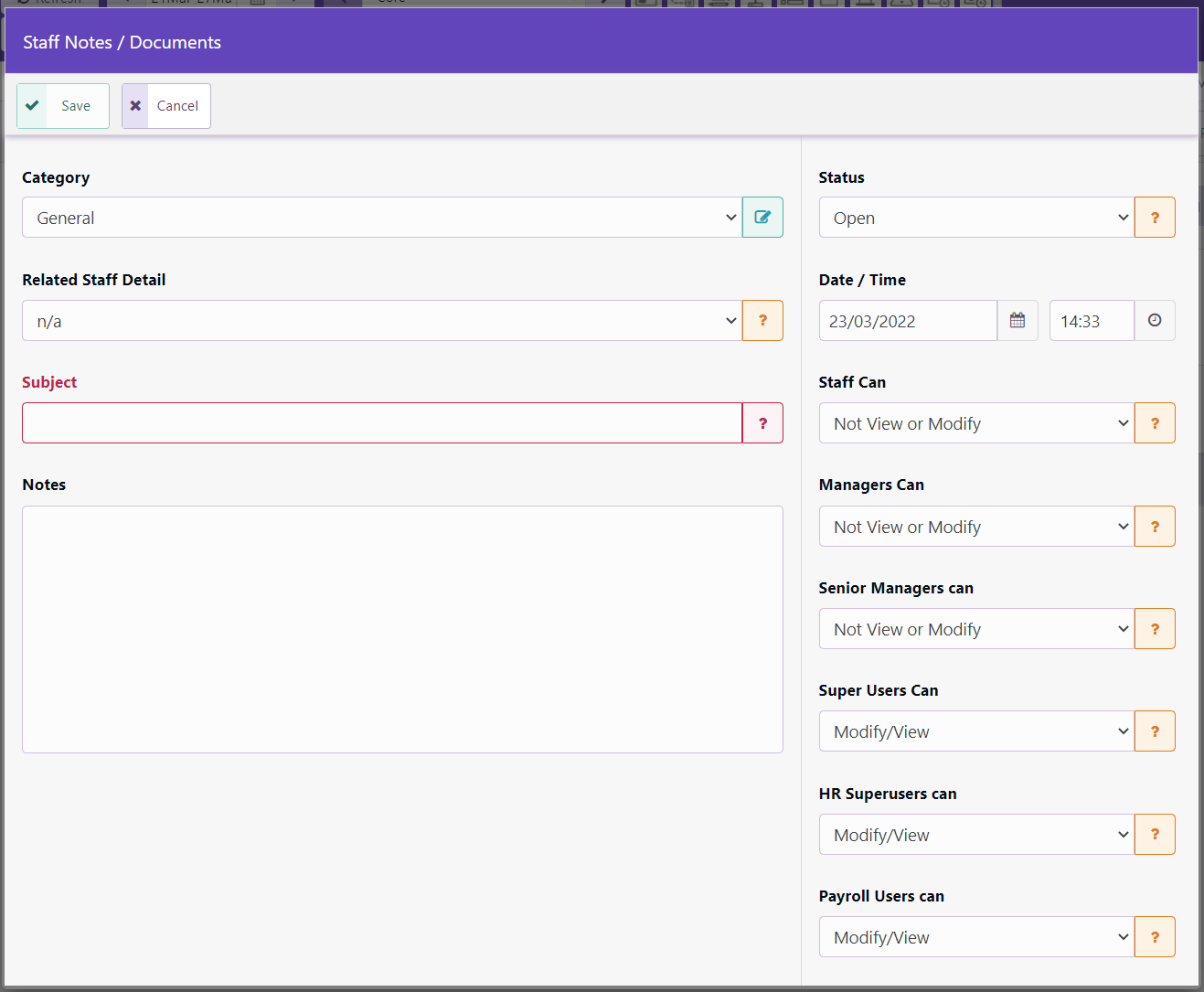1204x992 pixels.
Task: Click the red Subject label
Action: click(x=49, y=382)
